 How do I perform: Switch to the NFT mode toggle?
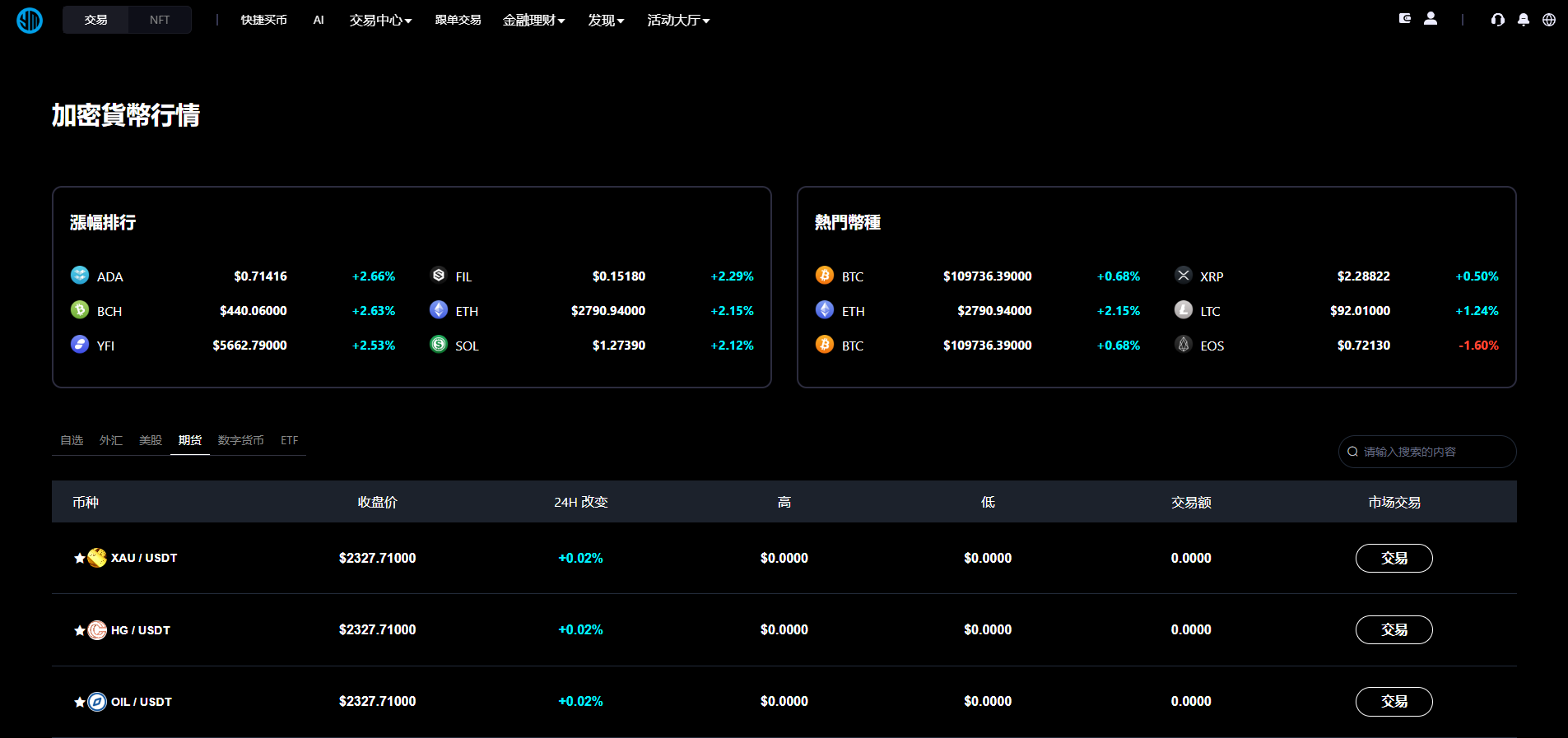[x=160, y=20]
